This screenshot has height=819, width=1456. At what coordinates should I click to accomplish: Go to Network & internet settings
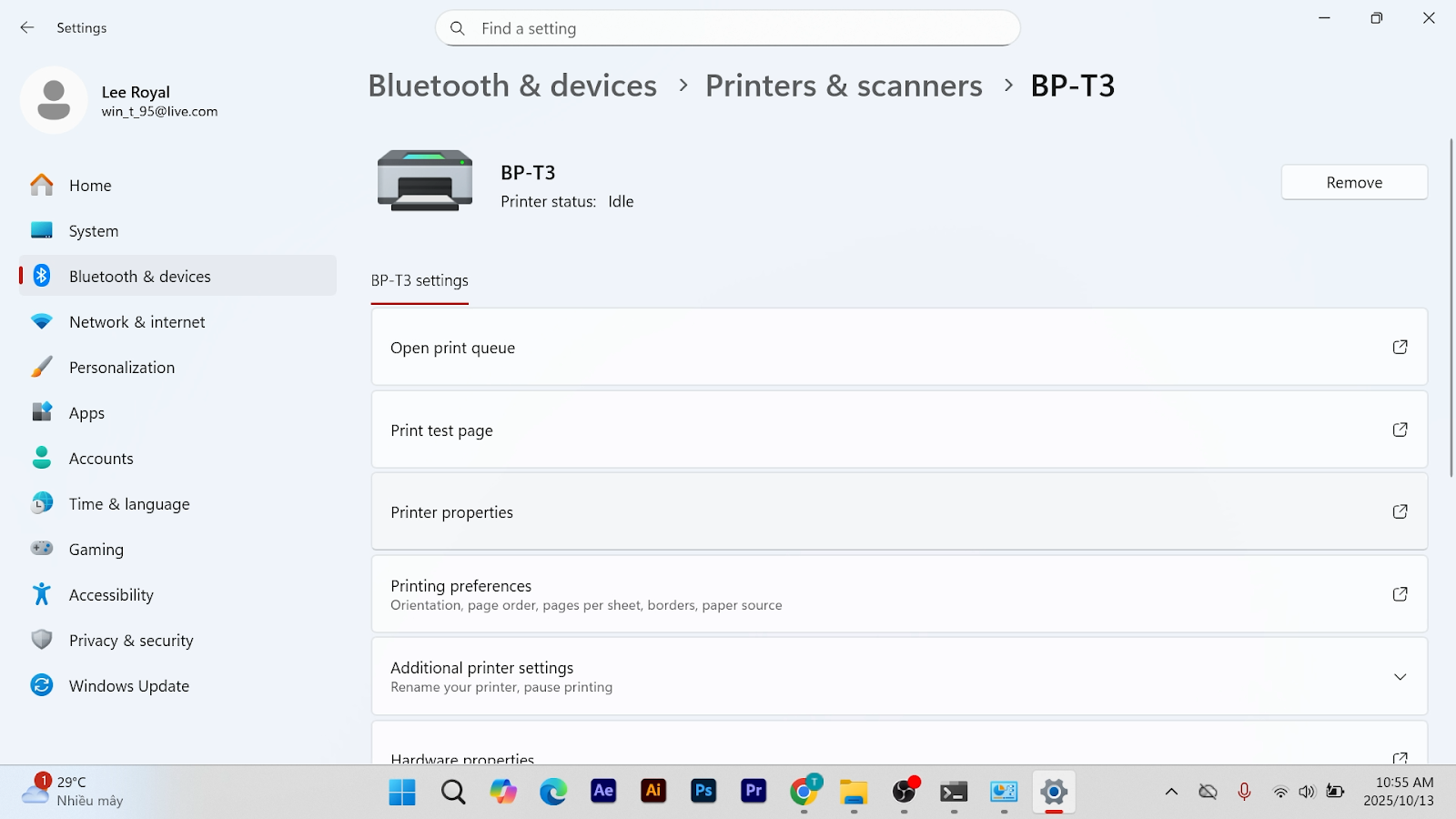(137, 322)
